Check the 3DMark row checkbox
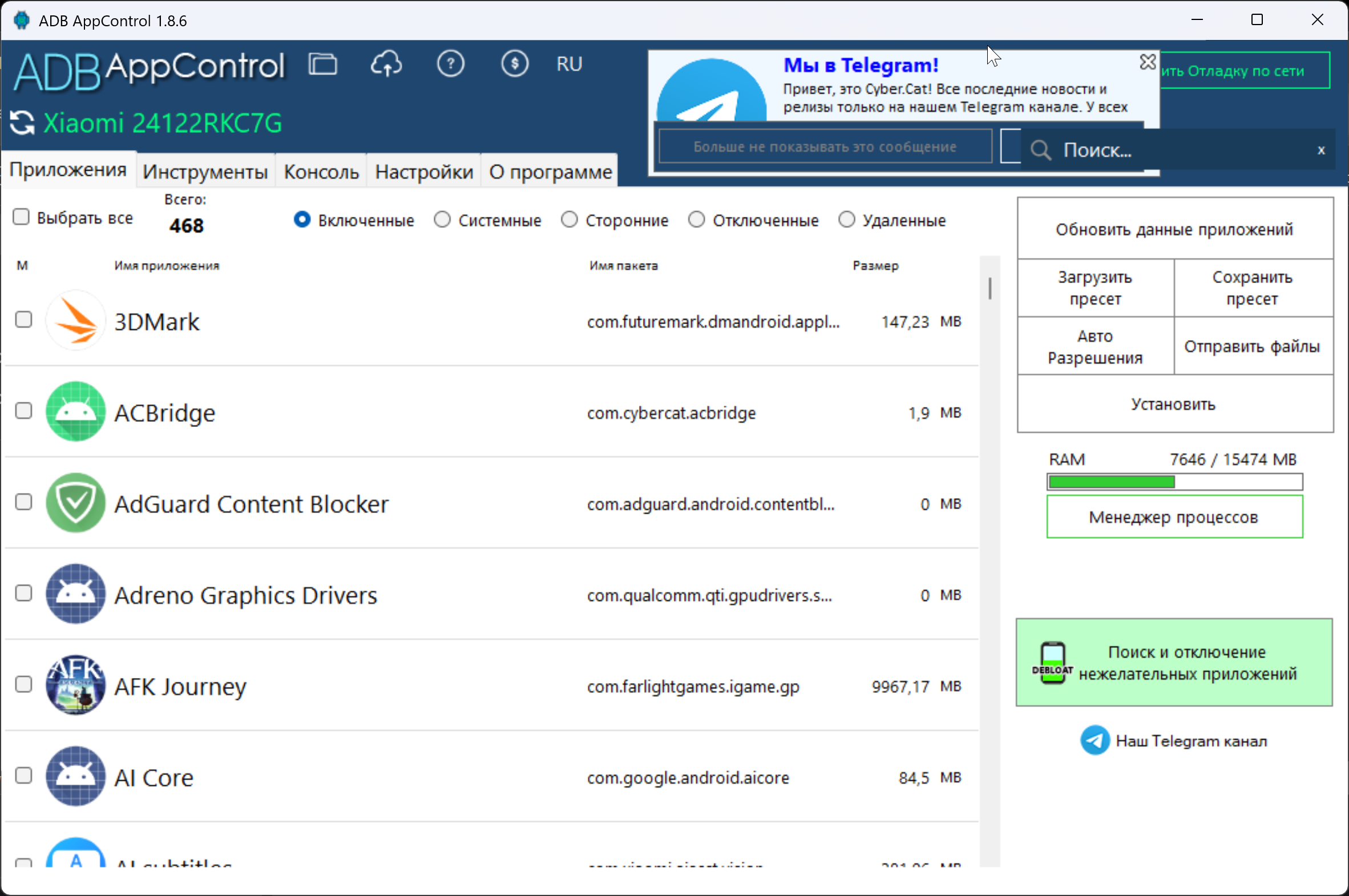 [23, 320]
